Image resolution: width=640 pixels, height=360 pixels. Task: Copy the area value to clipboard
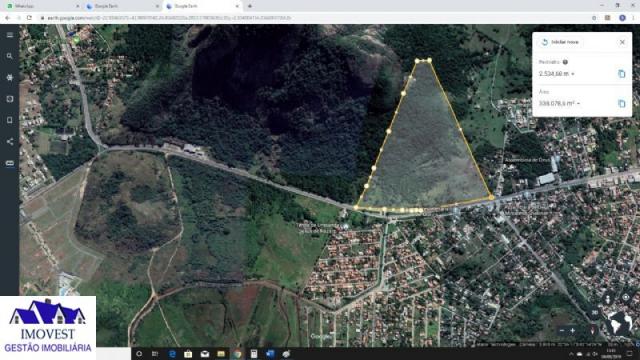pos(622,104)
